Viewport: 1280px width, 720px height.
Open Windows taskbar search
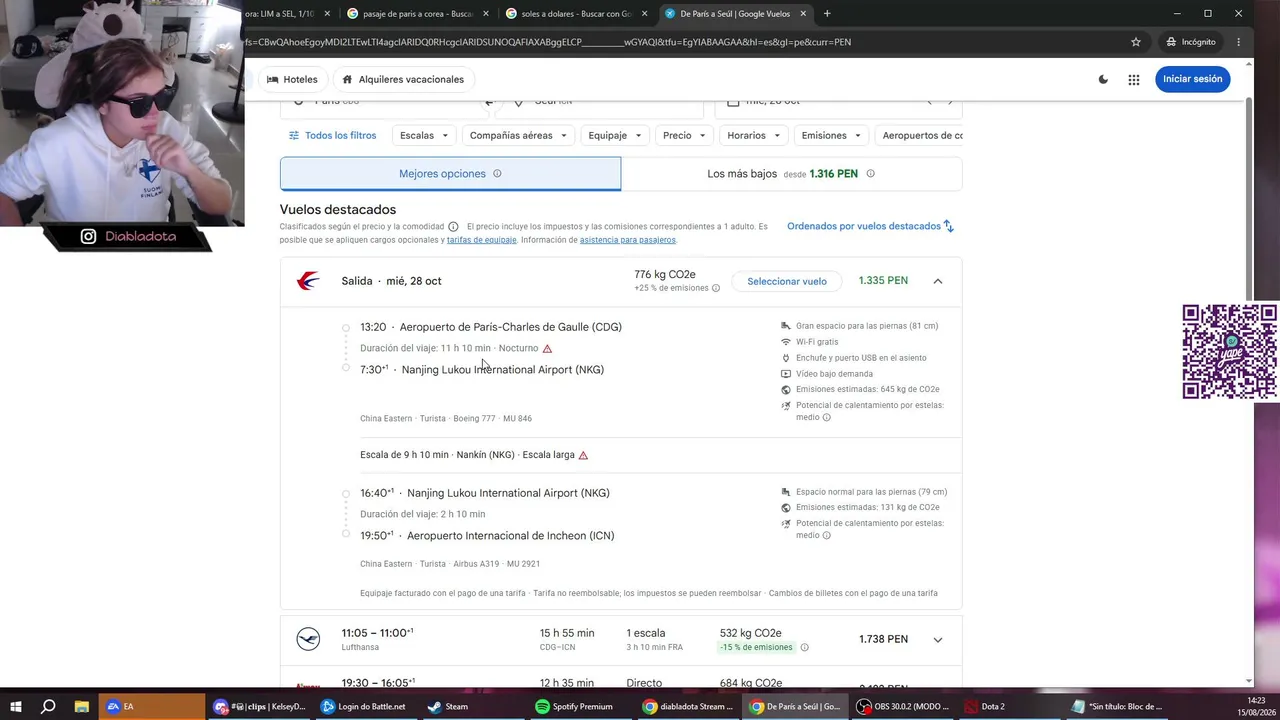tap(48, 706)
